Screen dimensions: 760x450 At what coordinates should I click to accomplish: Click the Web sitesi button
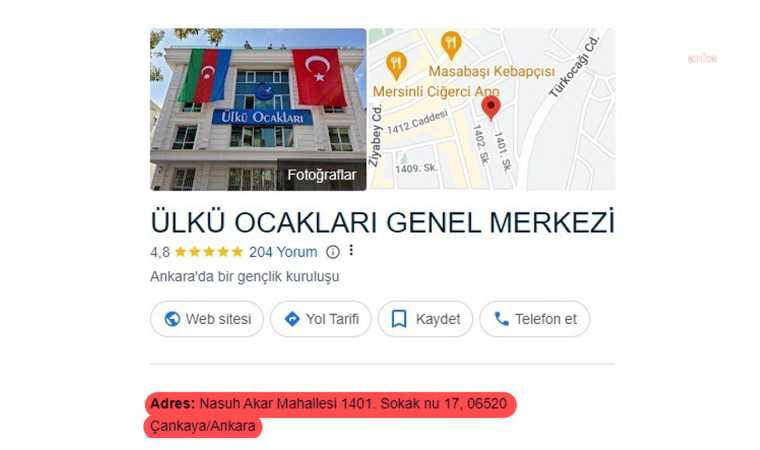[x=207, y=319]
